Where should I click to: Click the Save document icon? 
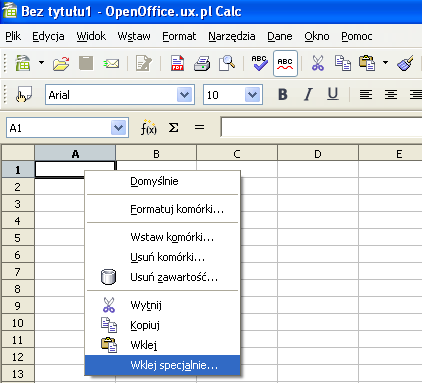(86, 63)
